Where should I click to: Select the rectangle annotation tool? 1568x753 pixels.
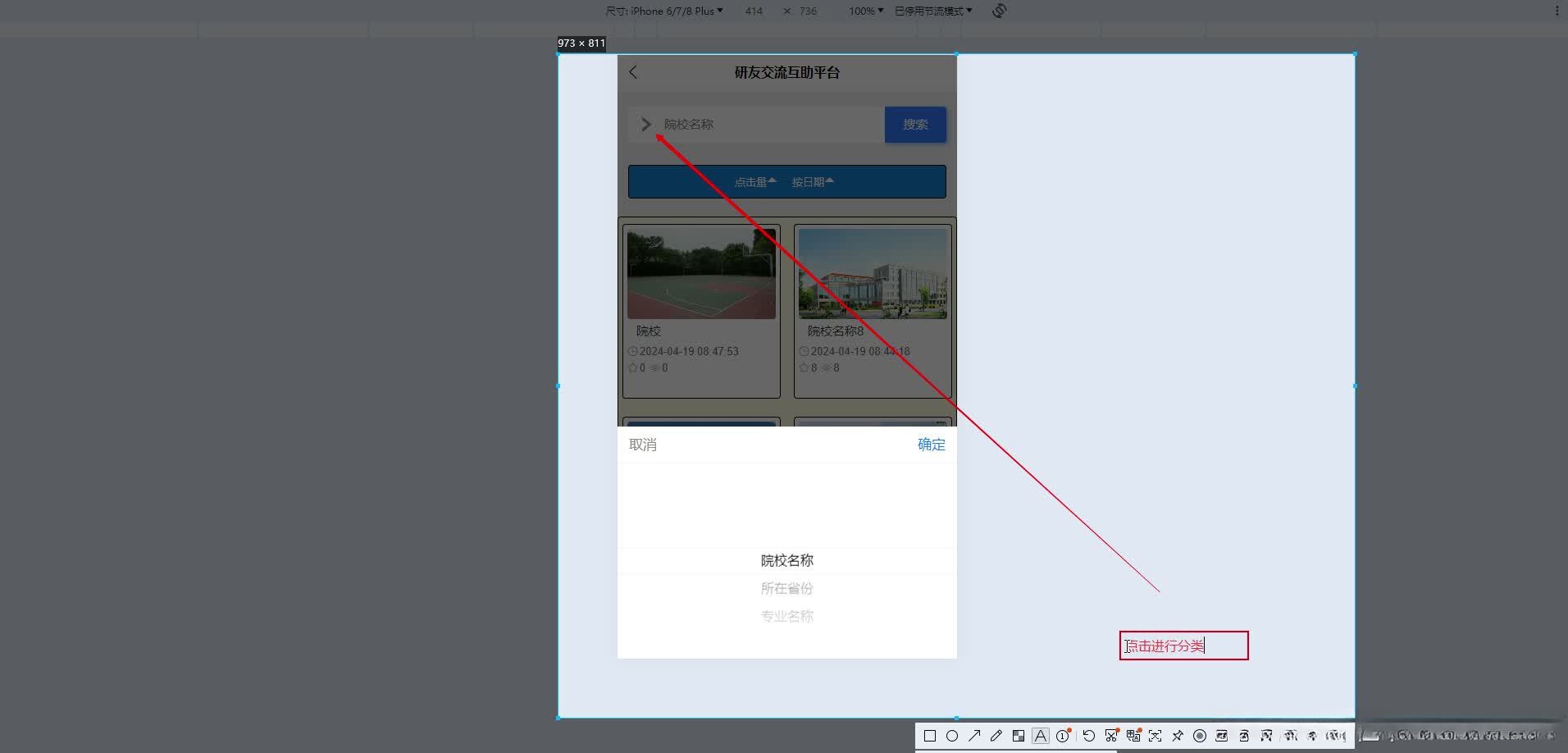tap(930, 736)
